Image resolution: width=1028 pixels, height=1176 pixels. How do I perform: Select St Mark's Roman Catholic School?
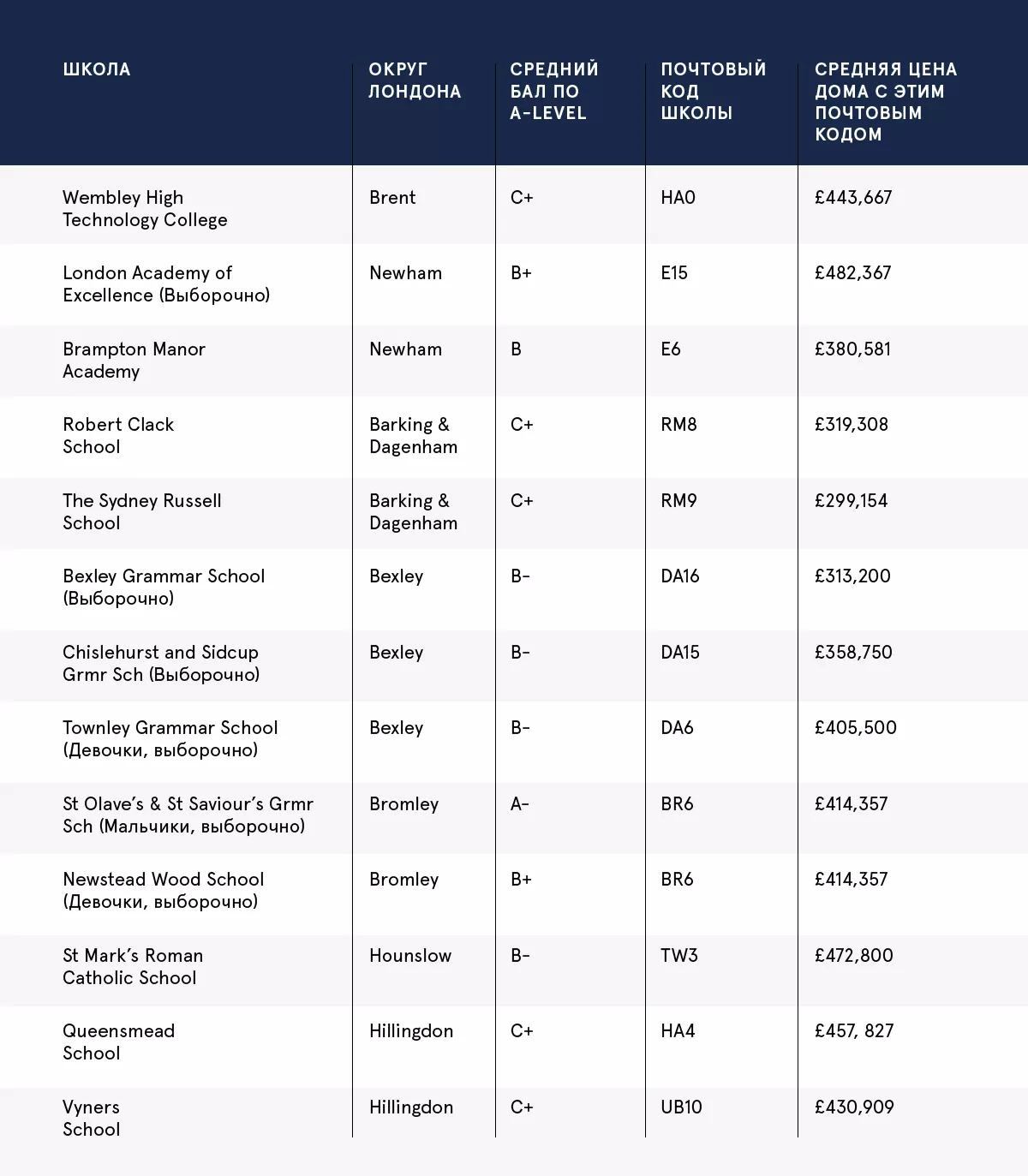(x=133, y=966)
